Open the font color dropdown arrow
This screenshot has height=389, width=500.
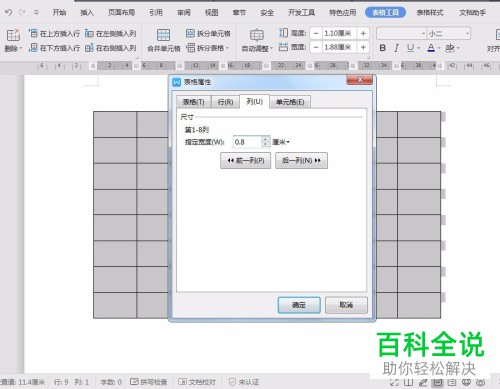pyautogui.click(x=439, y=48)
